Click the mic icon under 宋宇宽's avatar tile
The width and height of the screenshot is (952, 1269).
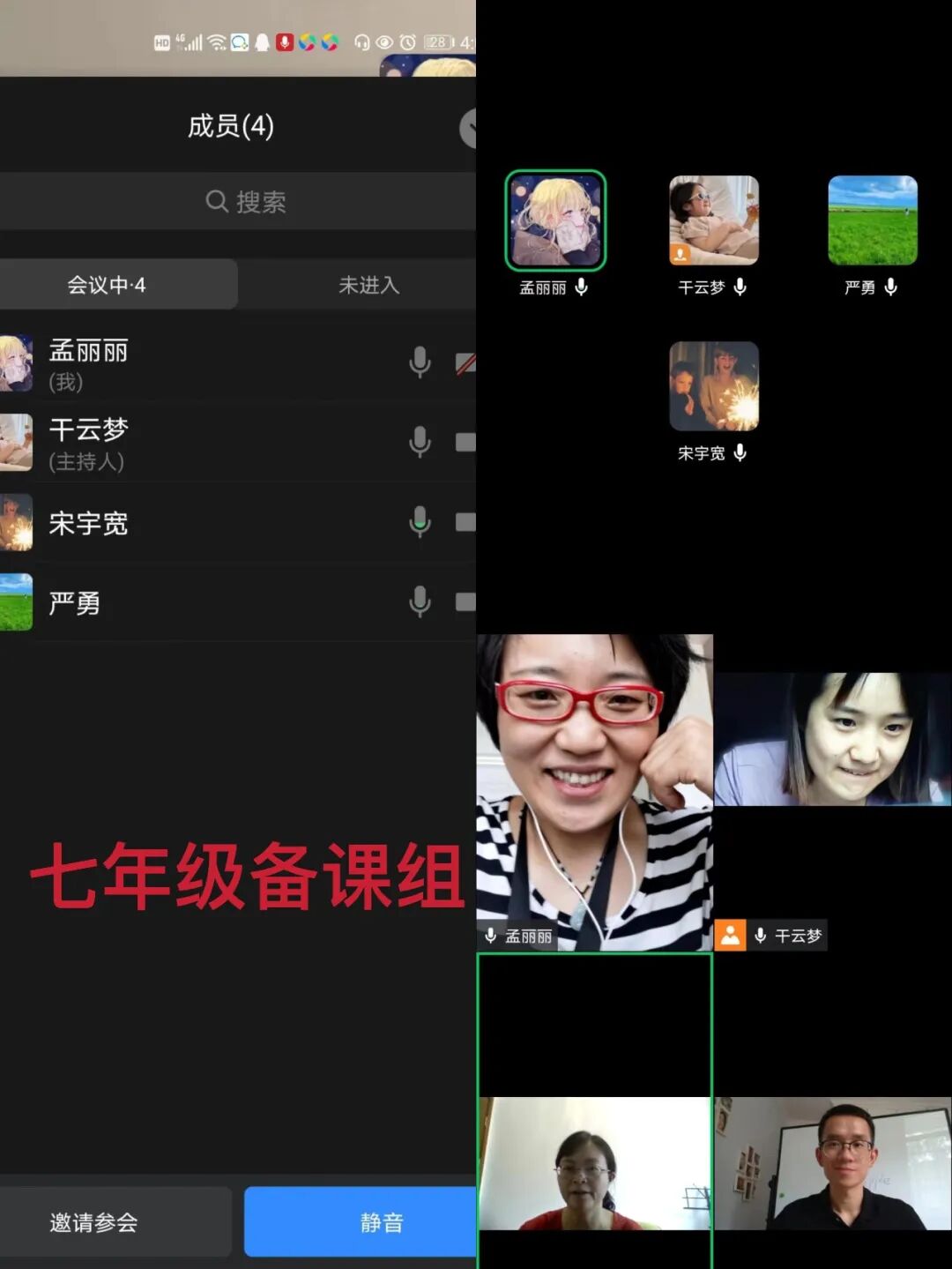pyautogui.click(x=740, y=453)
